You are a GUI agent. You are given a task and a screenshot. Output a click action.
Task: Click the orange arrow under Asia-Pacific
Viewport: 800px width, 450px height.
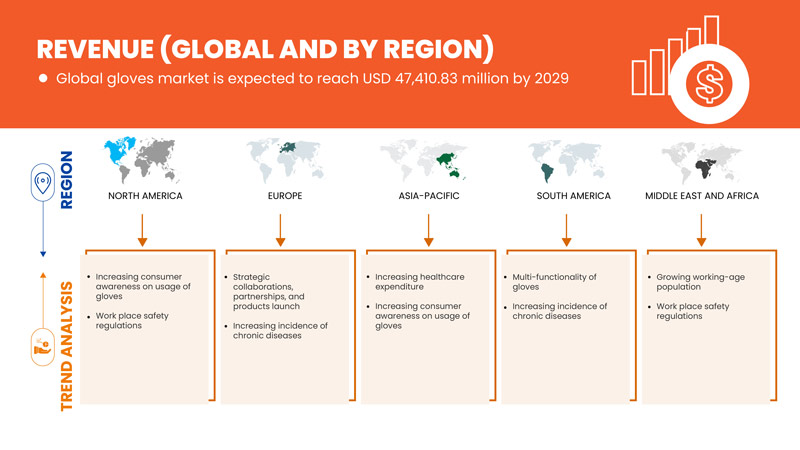pos(428,228)
